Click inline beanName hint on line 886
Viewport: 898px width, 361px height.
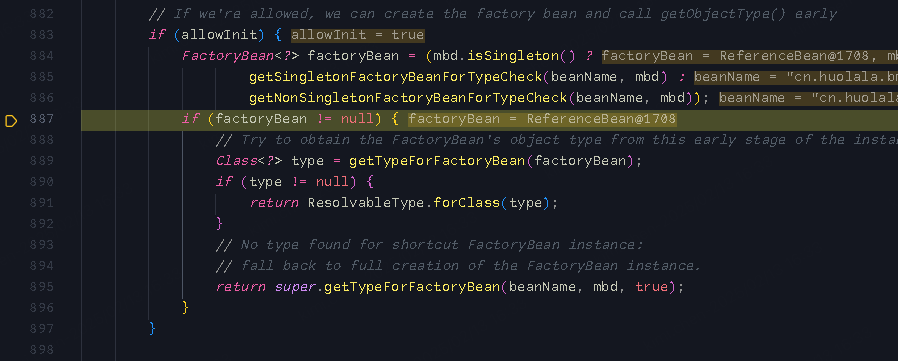(808, 98)
